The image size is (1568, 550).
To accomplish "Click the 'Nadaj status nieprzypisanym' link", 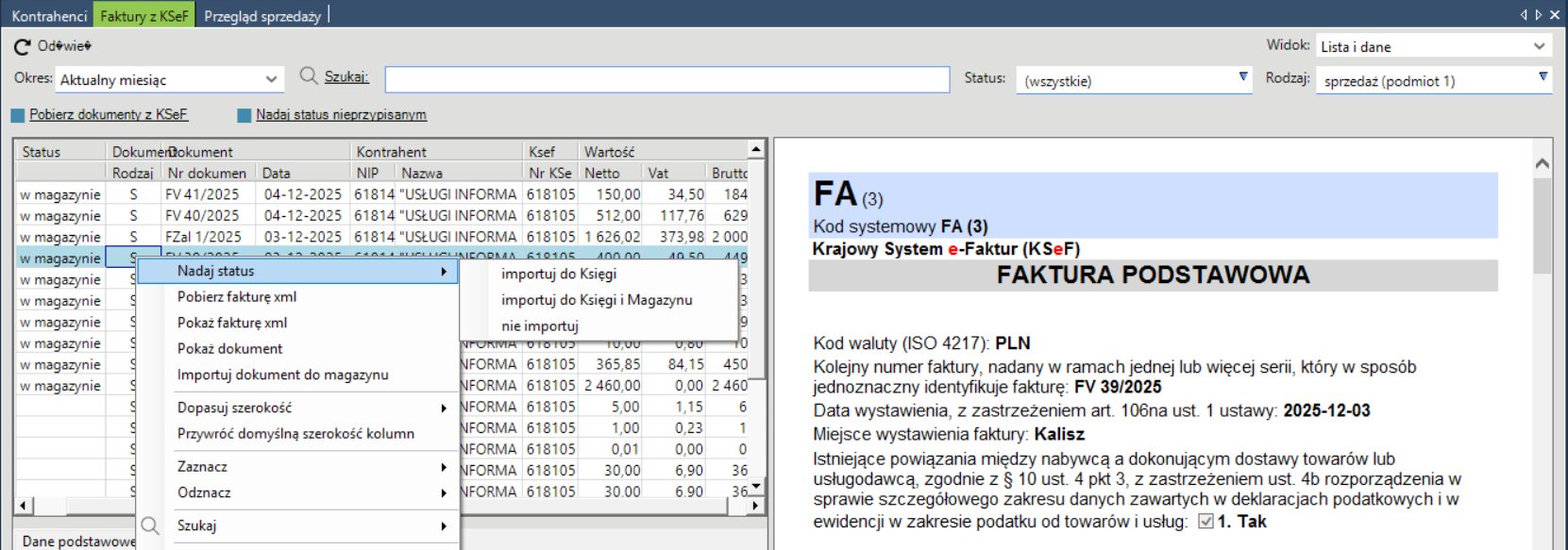I will (x=341, y=114).
